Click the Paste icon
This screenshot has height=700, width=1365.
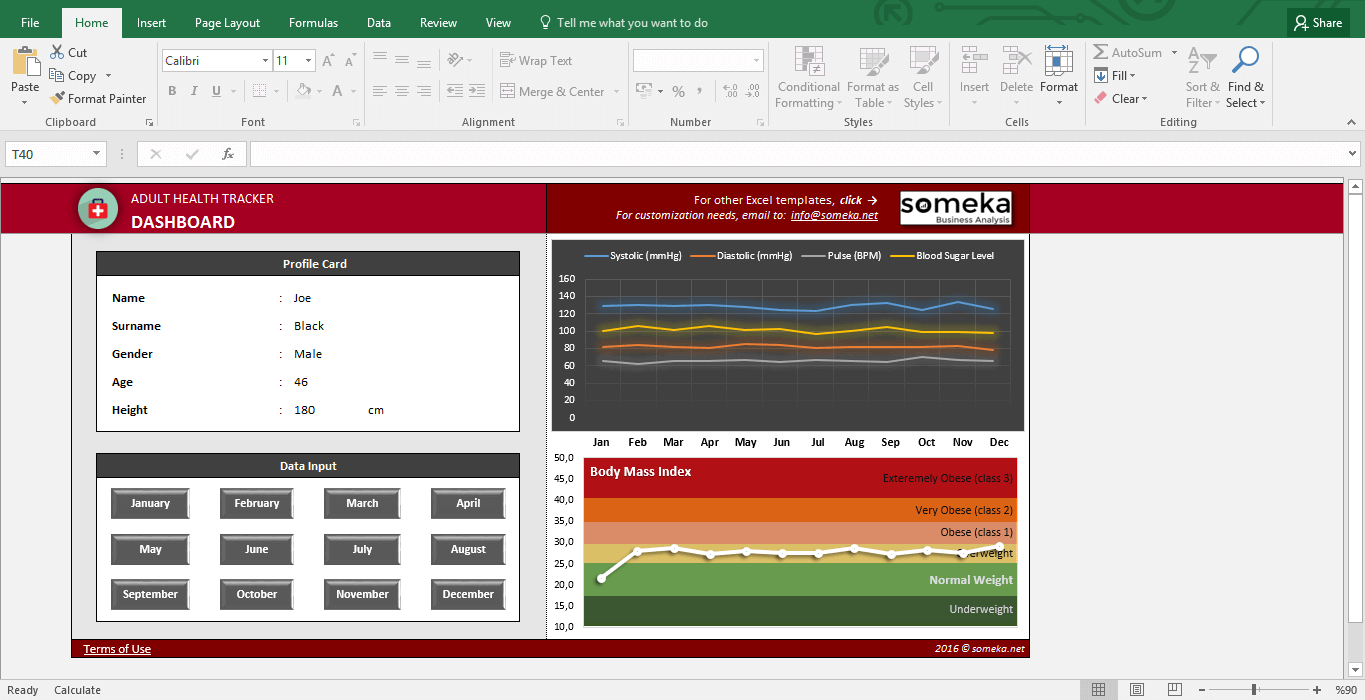pyautogui.click(x=25, y=62)
